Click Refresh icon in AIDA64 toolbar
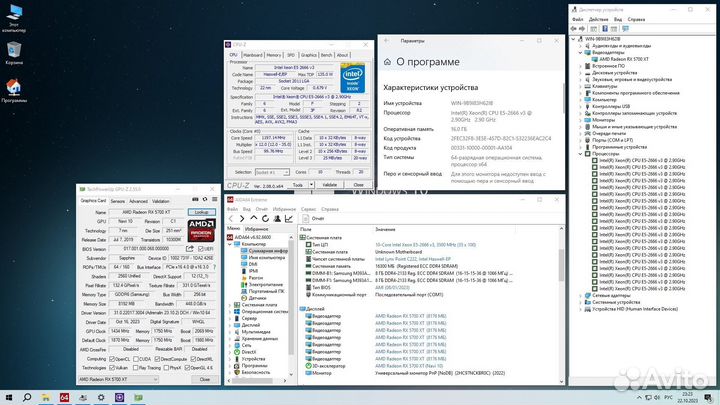This screenshot has width=720, height=405. pyautogui.click(x=265, y=219)
